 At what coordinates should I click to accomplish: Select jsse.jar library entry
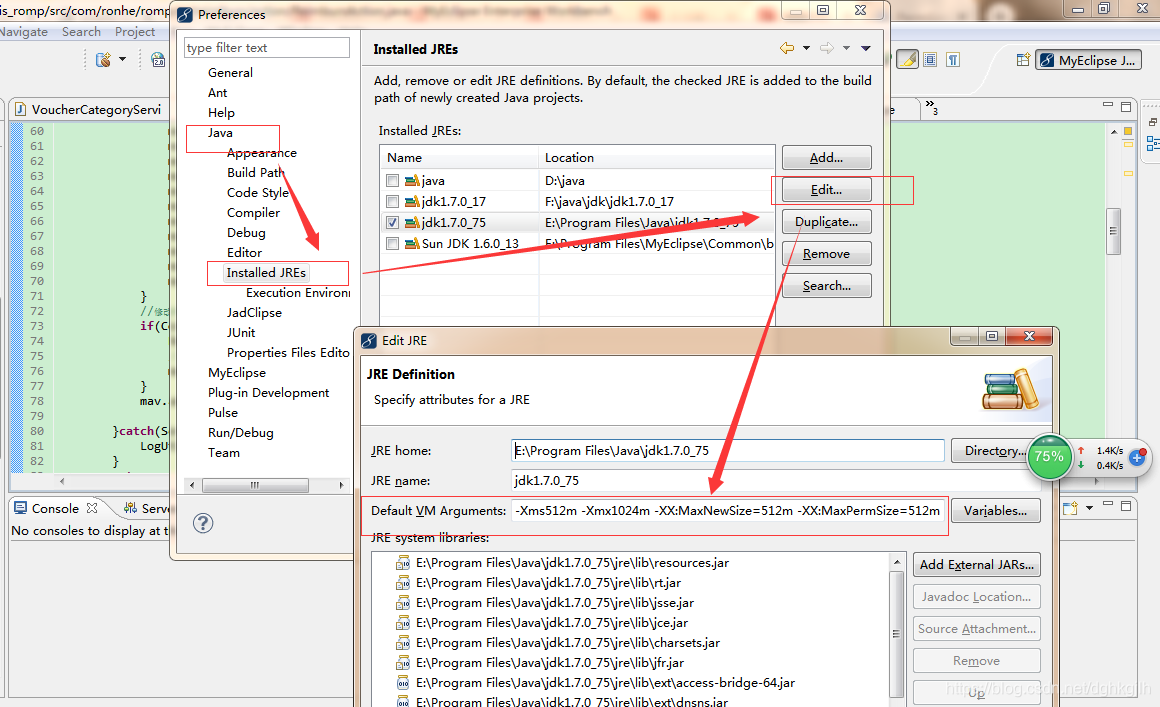555,603
